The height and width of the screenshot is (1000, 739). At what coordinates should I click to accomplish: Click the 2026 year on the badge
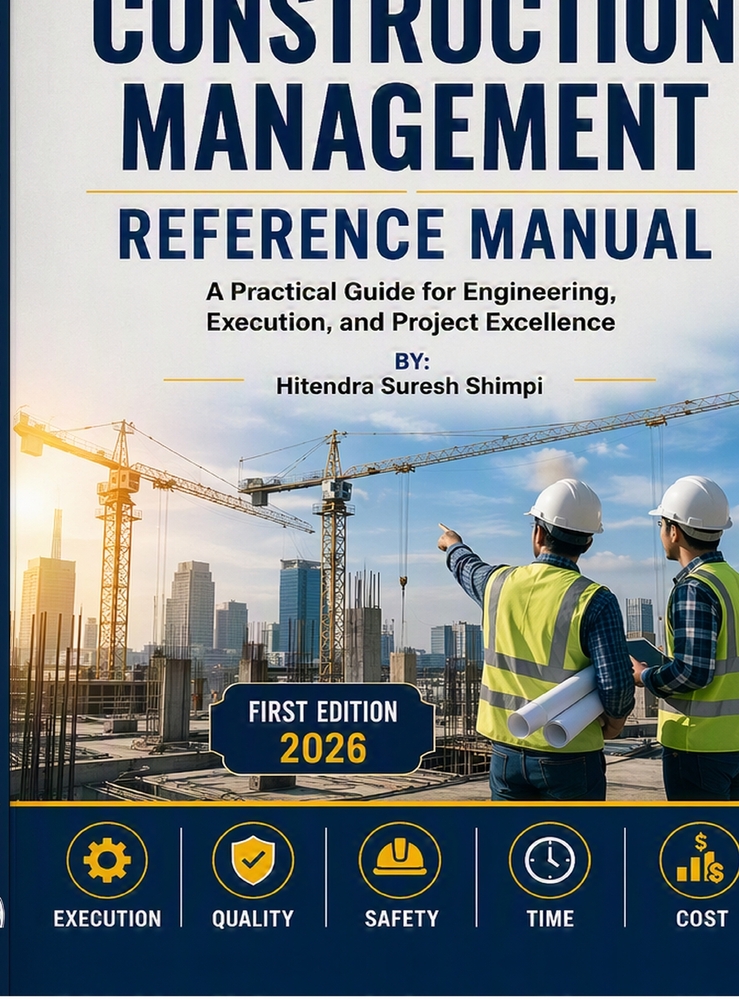tap(323, 748)
